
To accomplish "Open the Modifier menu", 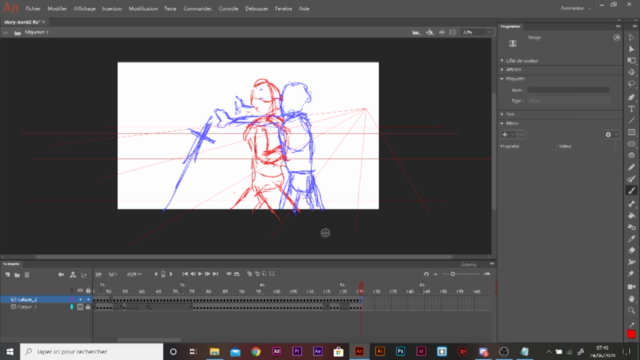I will (x=57, y=9).
